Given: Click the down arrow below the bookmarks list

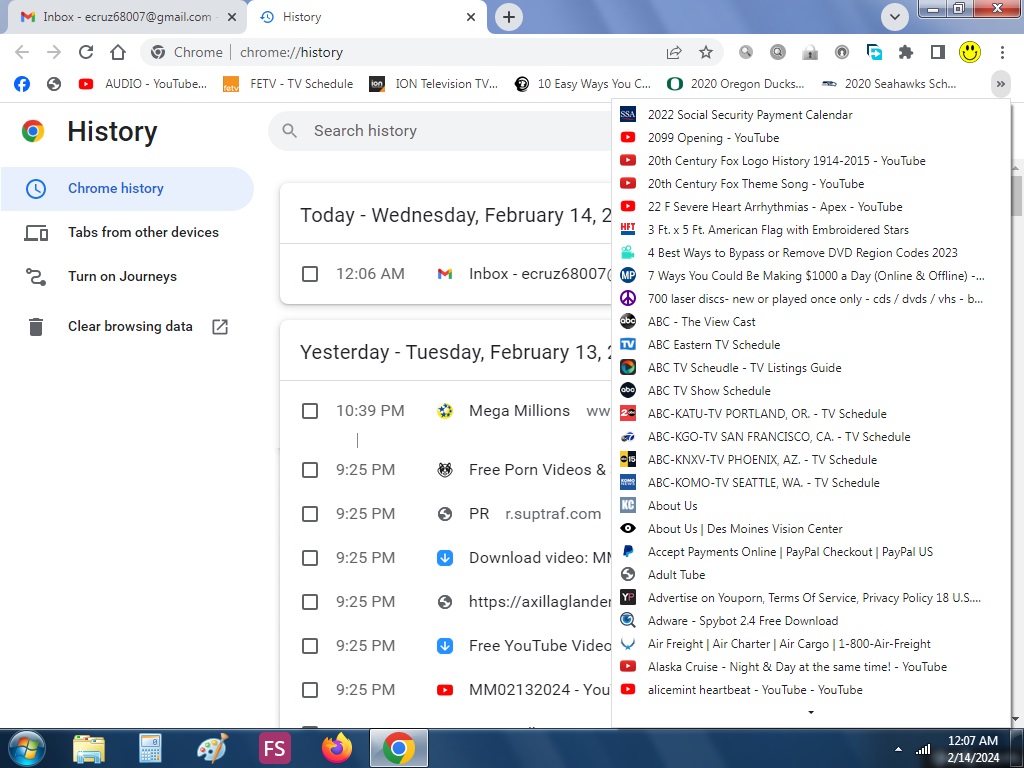Looking at the screenshot, I should coord(811,712).
